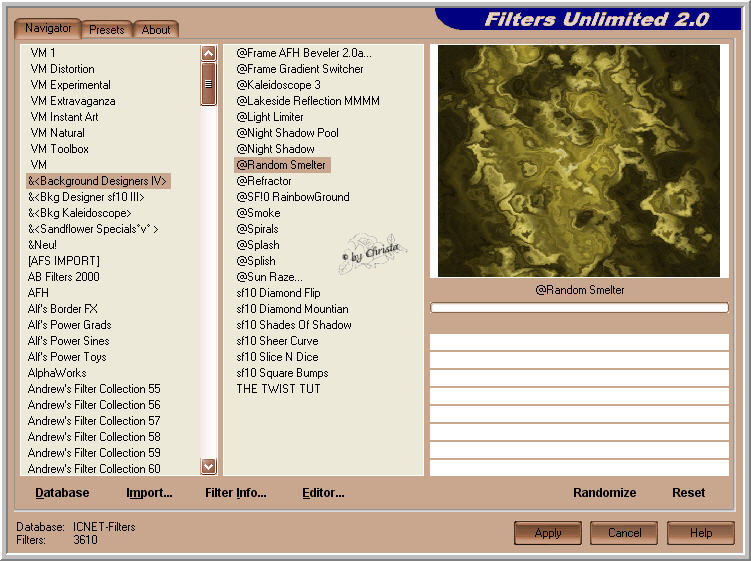The image size is (751, 561).
Task: Choose sf10 Diamond Flip filter
Action: [278, 293]
